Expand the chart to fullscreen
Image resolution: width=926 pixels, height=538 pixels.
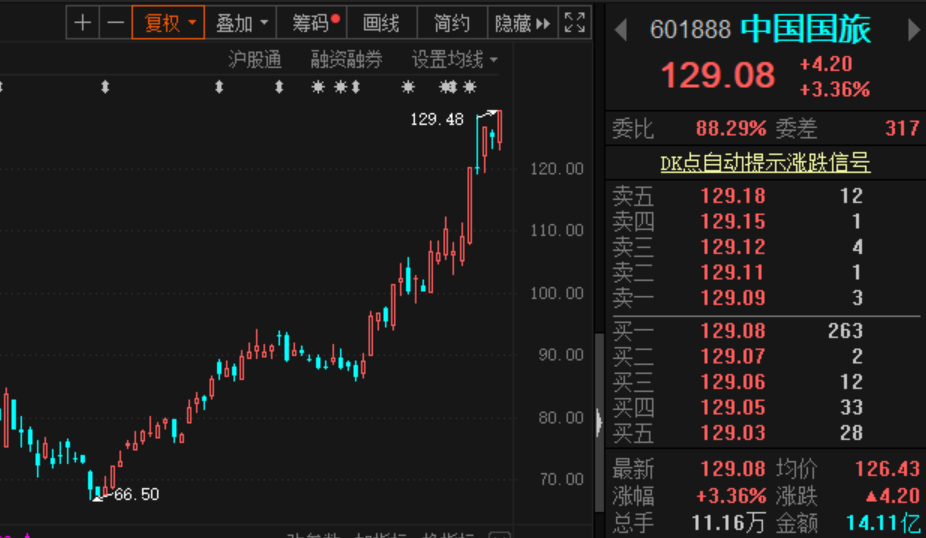click(574, 22)
